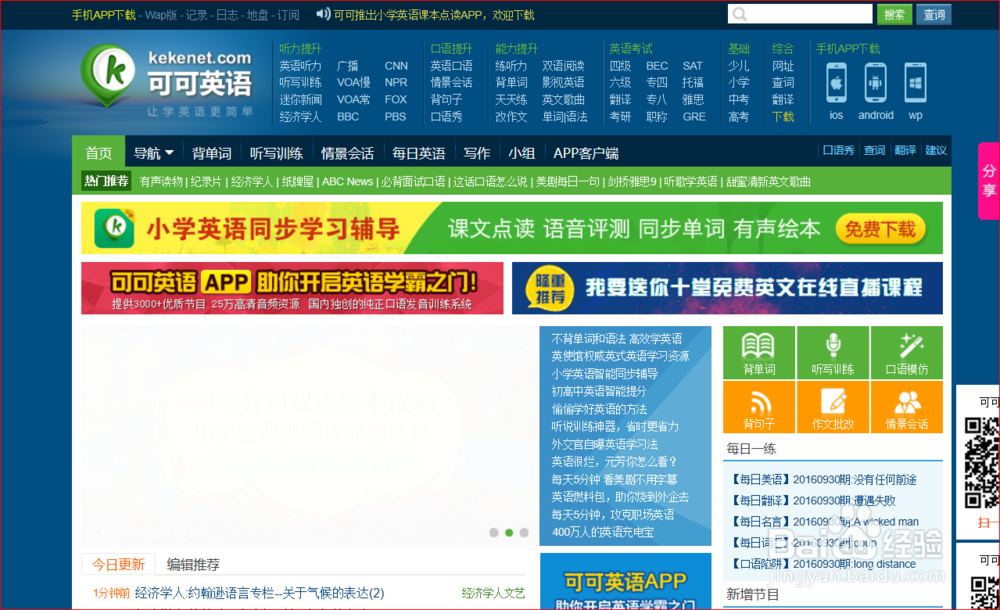Open the 约翰逊语言专栏 article link

(260, 593)
